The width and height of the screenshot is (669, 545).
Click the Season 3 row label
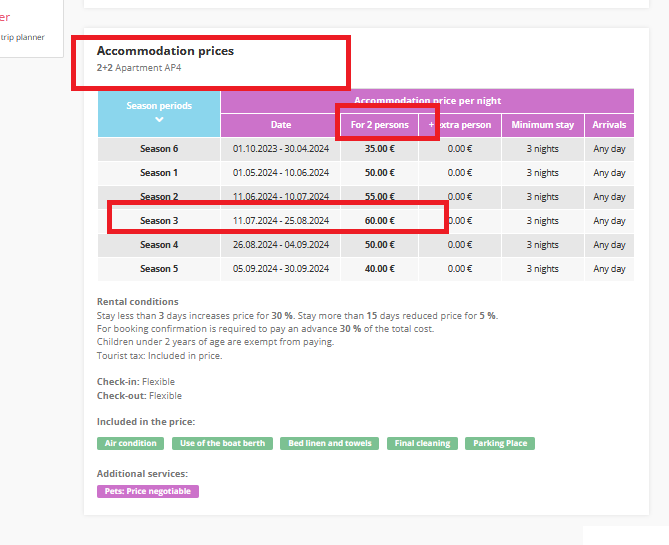158,221
